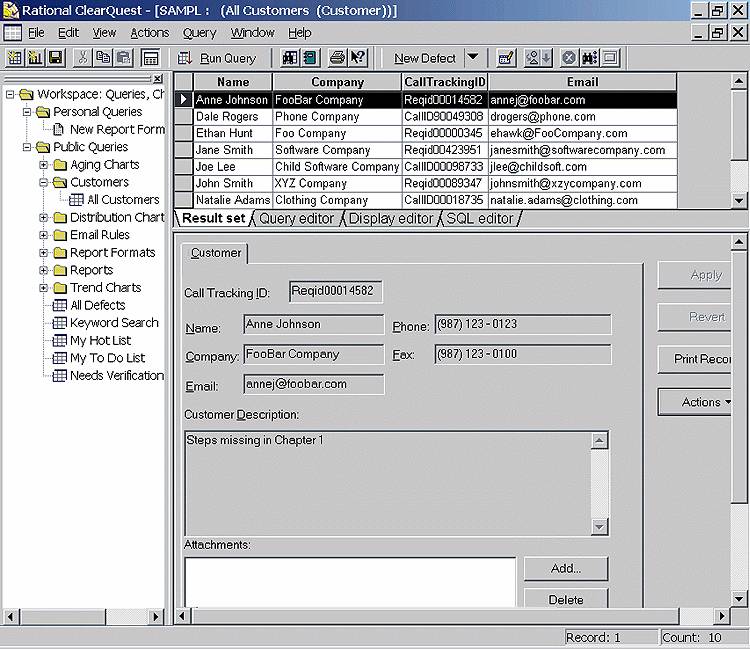The image size is (750, 649).
Task: Click the Save icon in the toolbar
Action: (56, 58)
